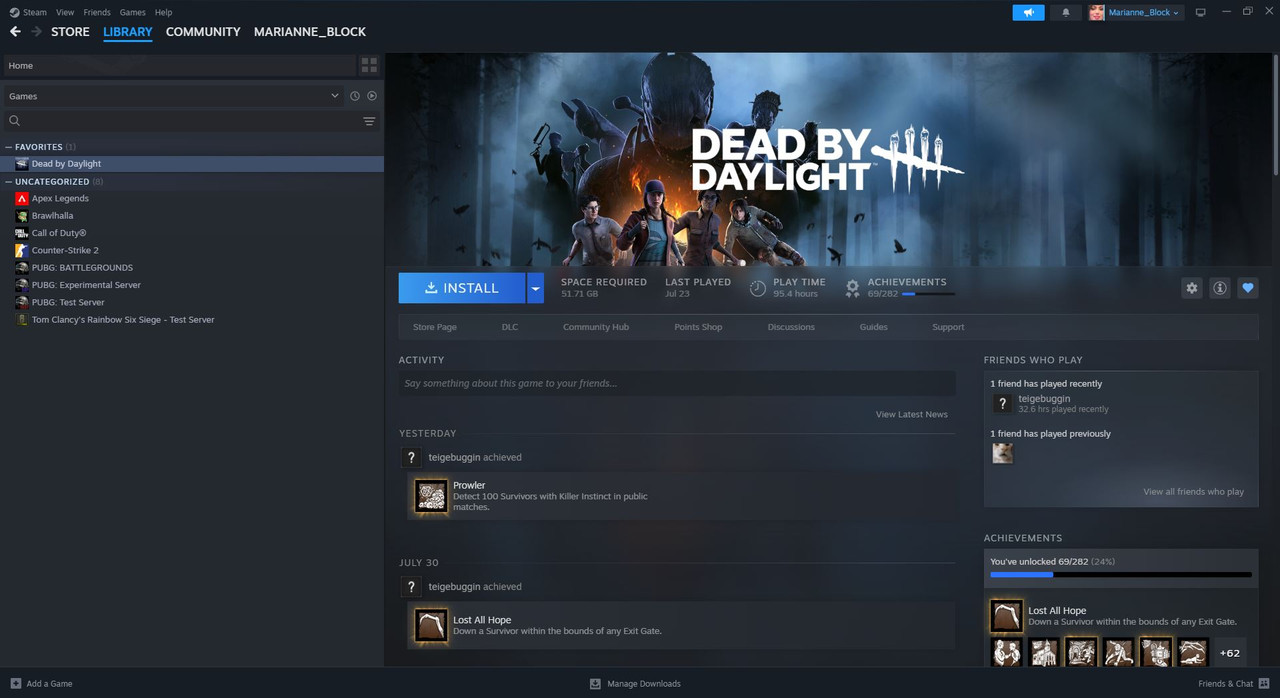This screenshot has height=698, width=1280.
Task: Select the Brawlhalla game icon
Action: tap(22, 216)
